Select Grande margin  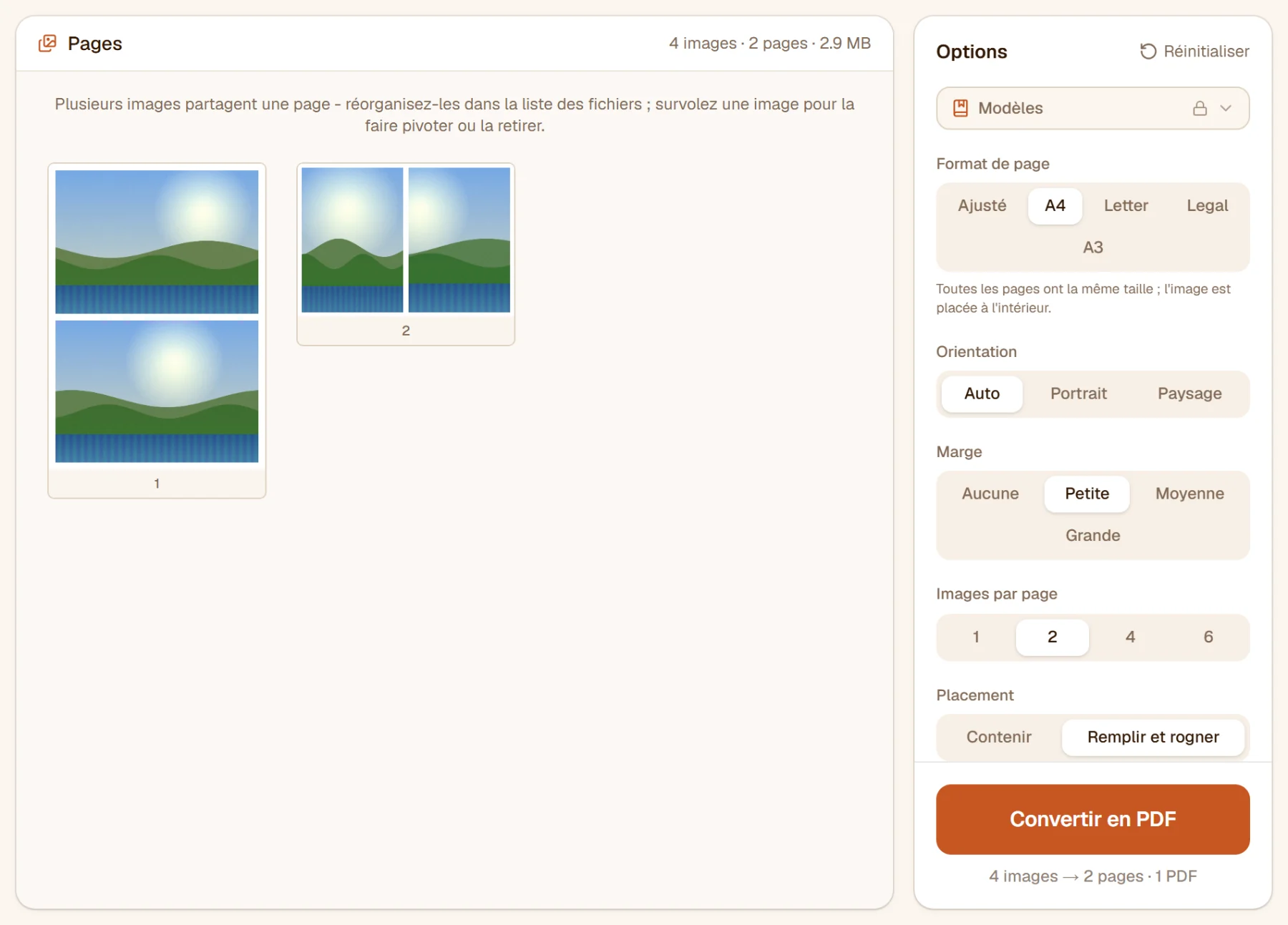[x=1093, y=536]
